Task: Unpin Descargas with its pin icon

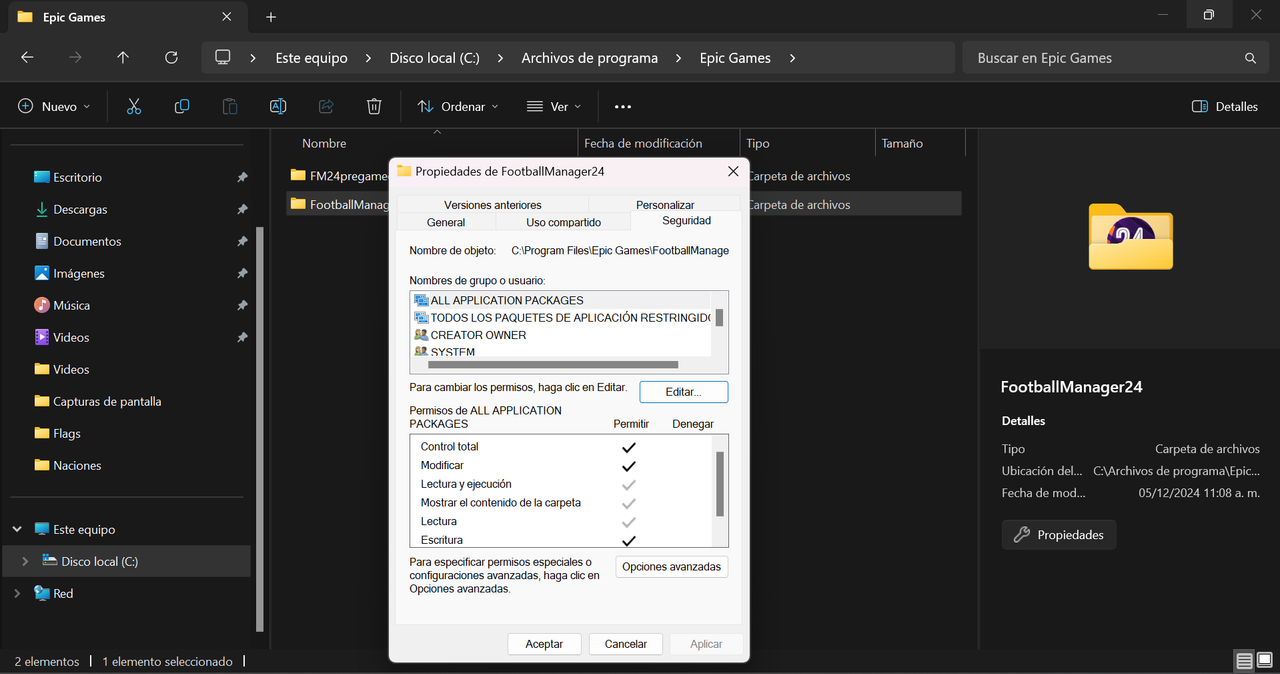Action: point(242,209)
